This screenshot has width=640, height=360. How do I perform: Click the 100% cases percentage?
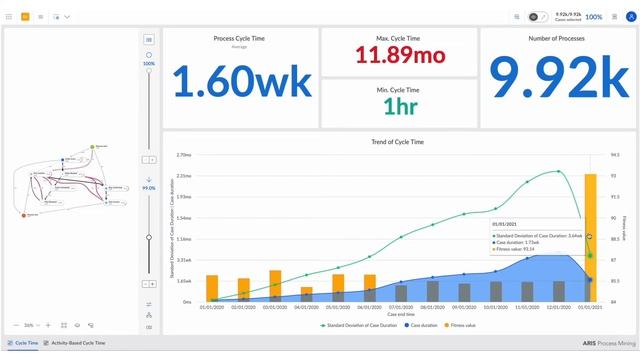pos(593,17)
